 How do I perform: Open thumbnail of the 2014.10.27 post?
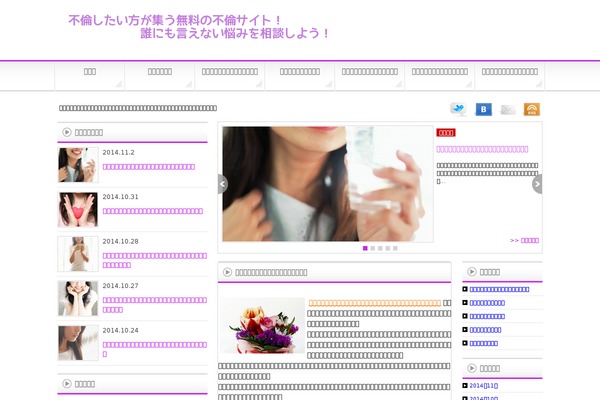(x=78, y=298)
